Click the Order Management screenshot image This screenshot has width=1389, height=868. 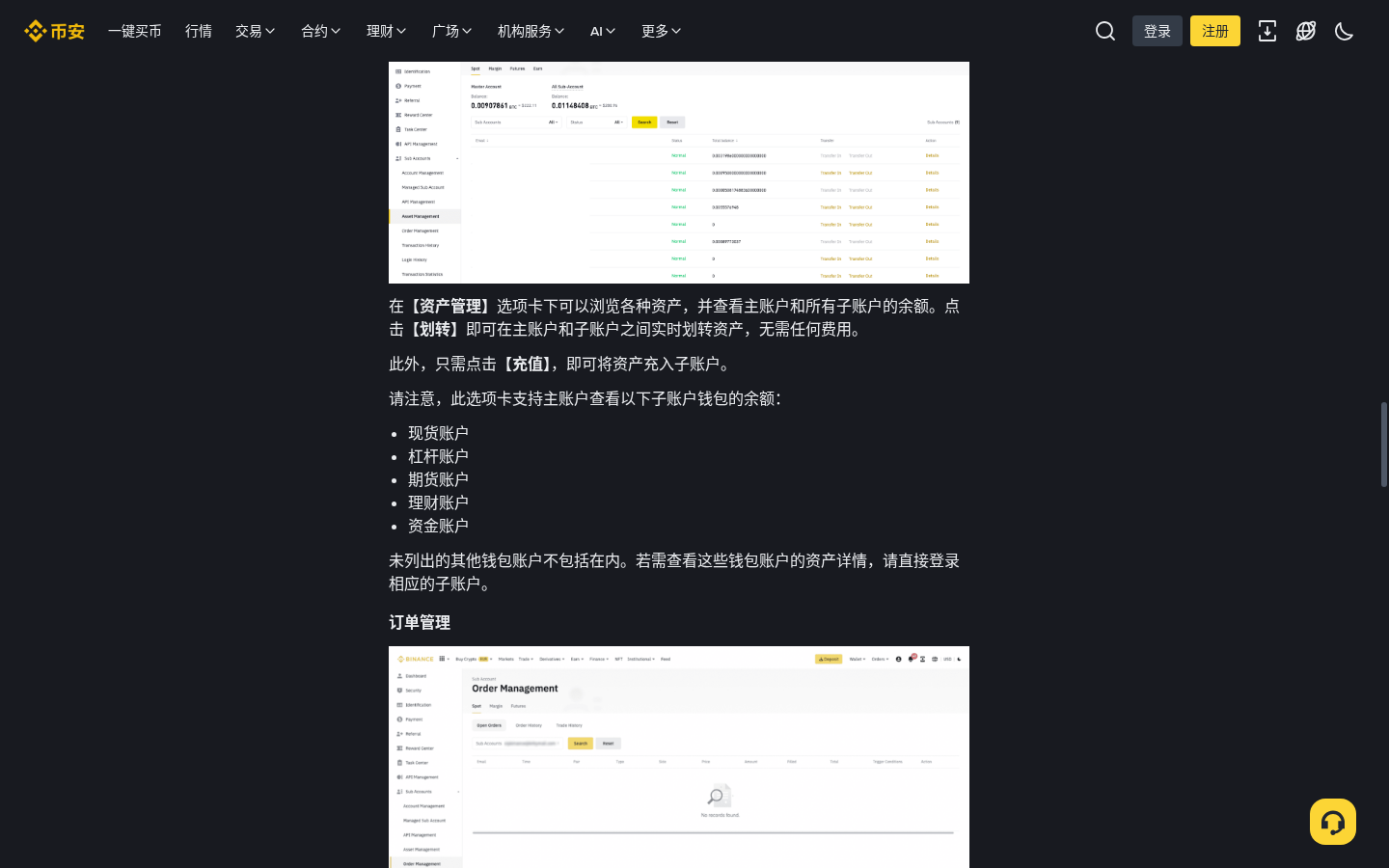[679, 757]
